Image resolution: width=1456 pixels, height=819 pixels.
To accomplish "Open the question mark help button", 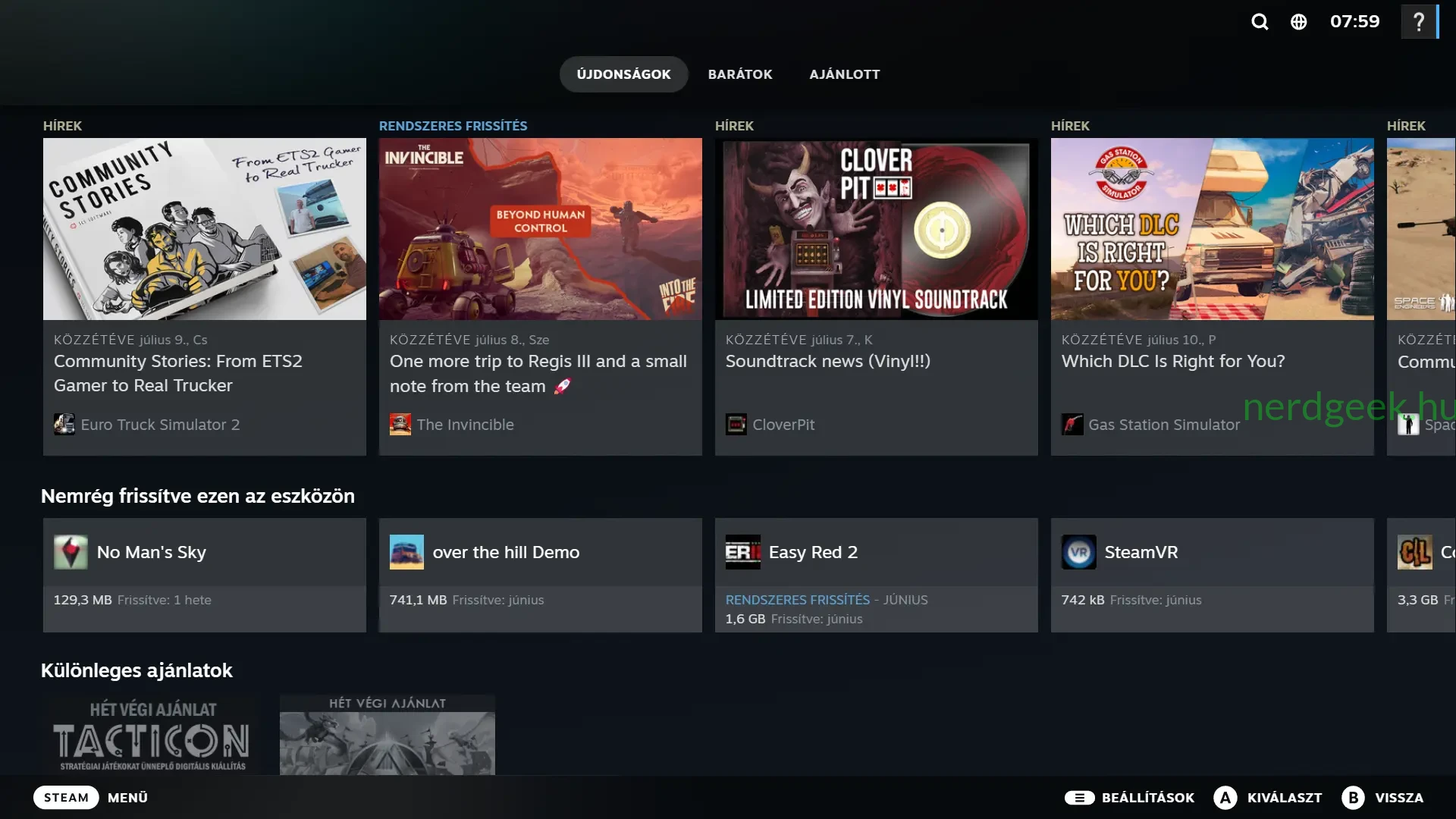I will [1419, 21].
